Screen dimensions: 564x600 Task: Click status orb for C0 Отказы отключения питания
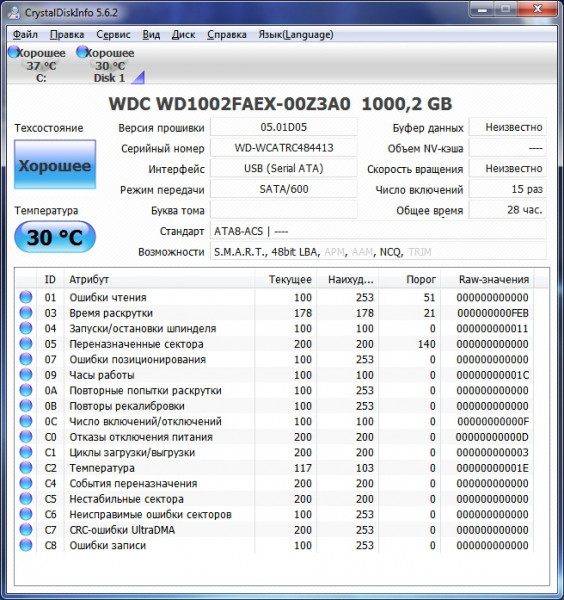pos(26,437)
